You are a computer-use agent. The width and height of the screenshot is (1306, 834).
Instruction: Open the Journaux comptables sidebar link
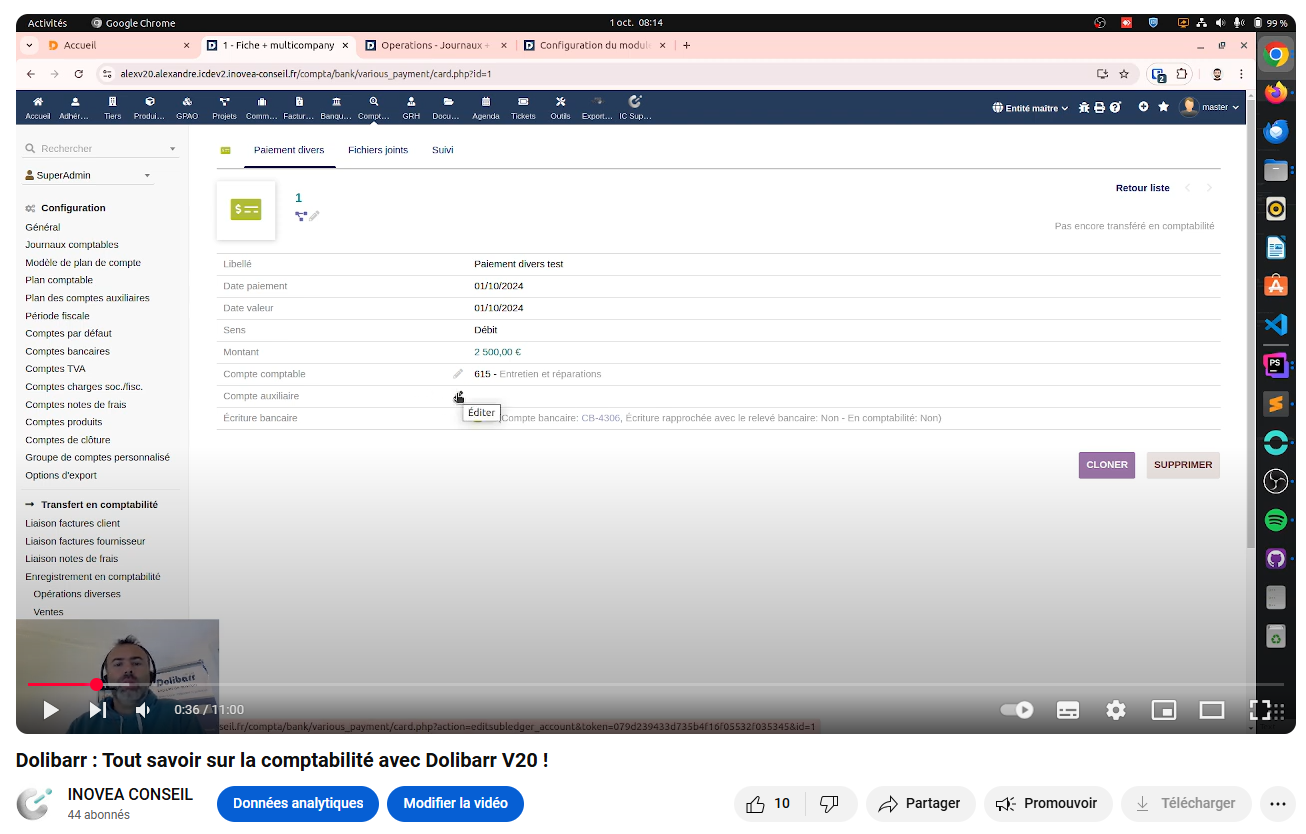[72, 245]
